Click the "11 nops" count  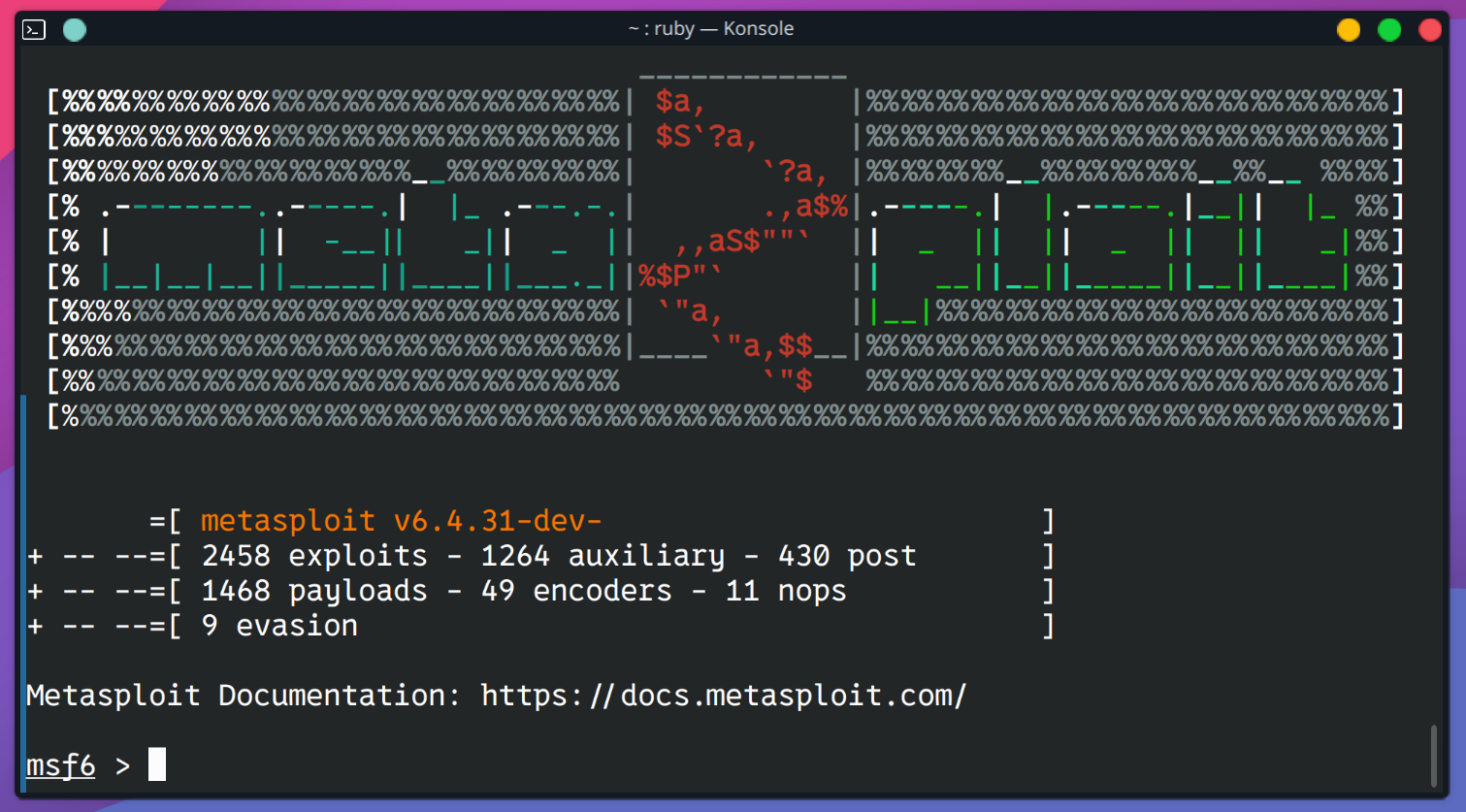click(x=786, y=591)
